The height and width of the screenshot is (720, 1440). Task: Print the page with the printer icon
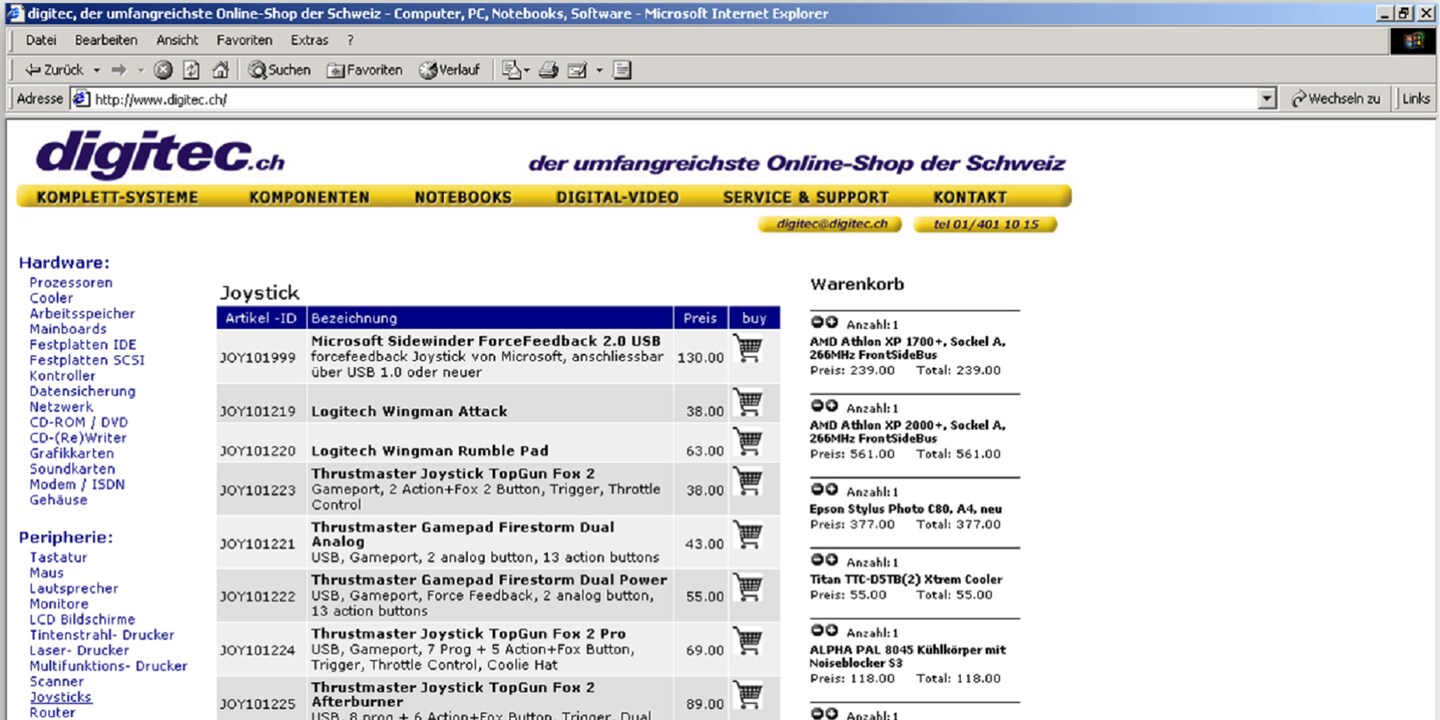pyautogui.click(x=548, y=70)
